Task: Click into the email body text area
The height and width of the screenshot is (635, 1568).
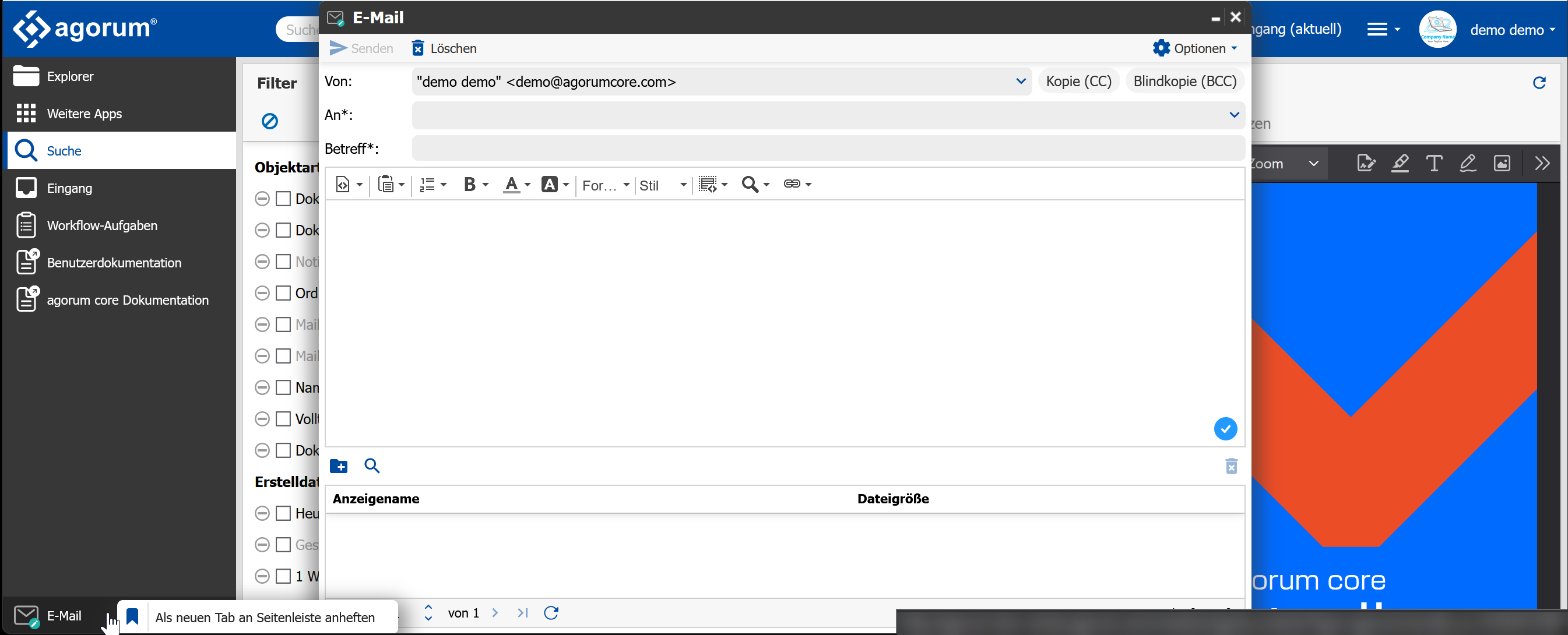Action: tap(785, 323)
